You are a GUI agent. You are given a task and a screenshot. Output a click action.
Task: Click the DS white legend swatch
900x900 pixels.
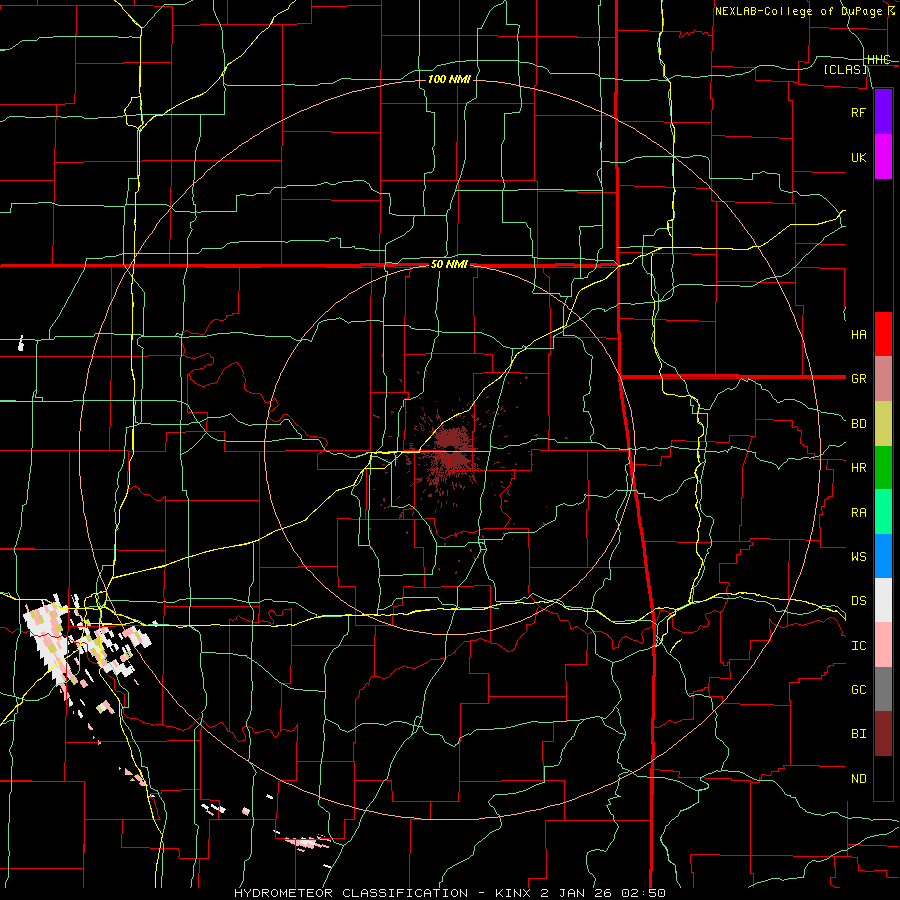tap(883, 600)
